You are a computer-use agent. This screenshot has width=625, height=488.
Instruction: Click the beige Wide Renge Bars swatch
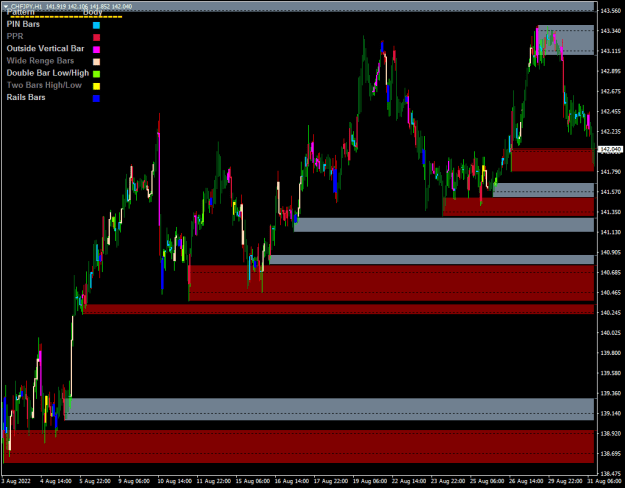(x=96, y=62)
